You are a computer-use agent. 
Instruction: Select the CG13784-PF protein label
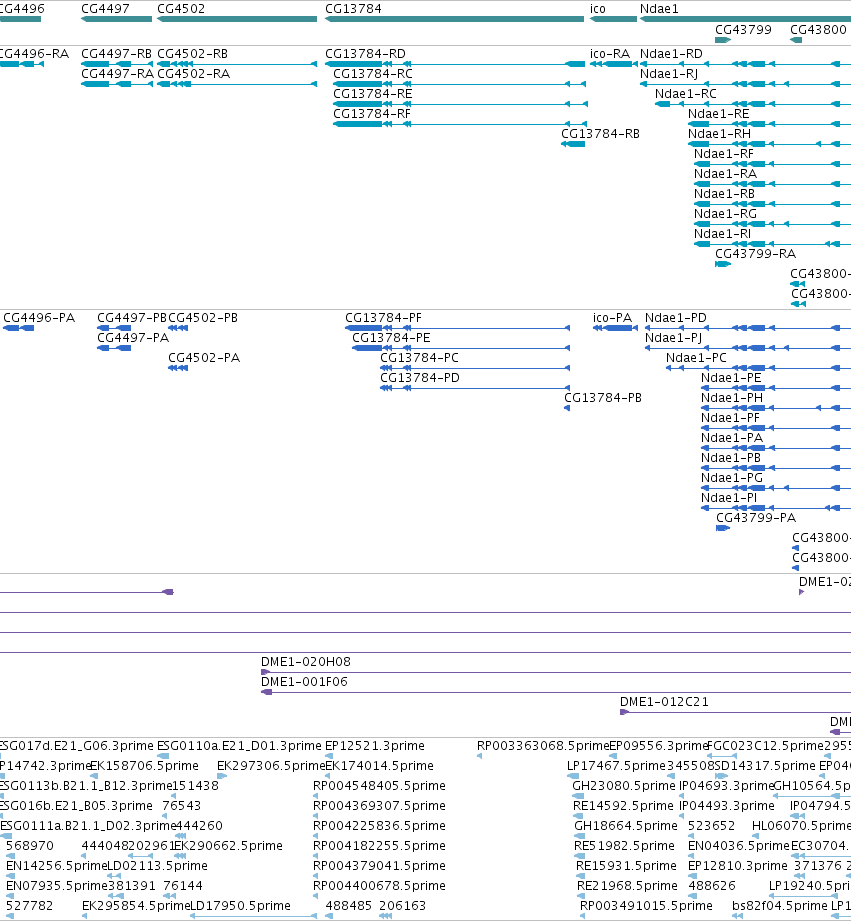pos(384,318)
